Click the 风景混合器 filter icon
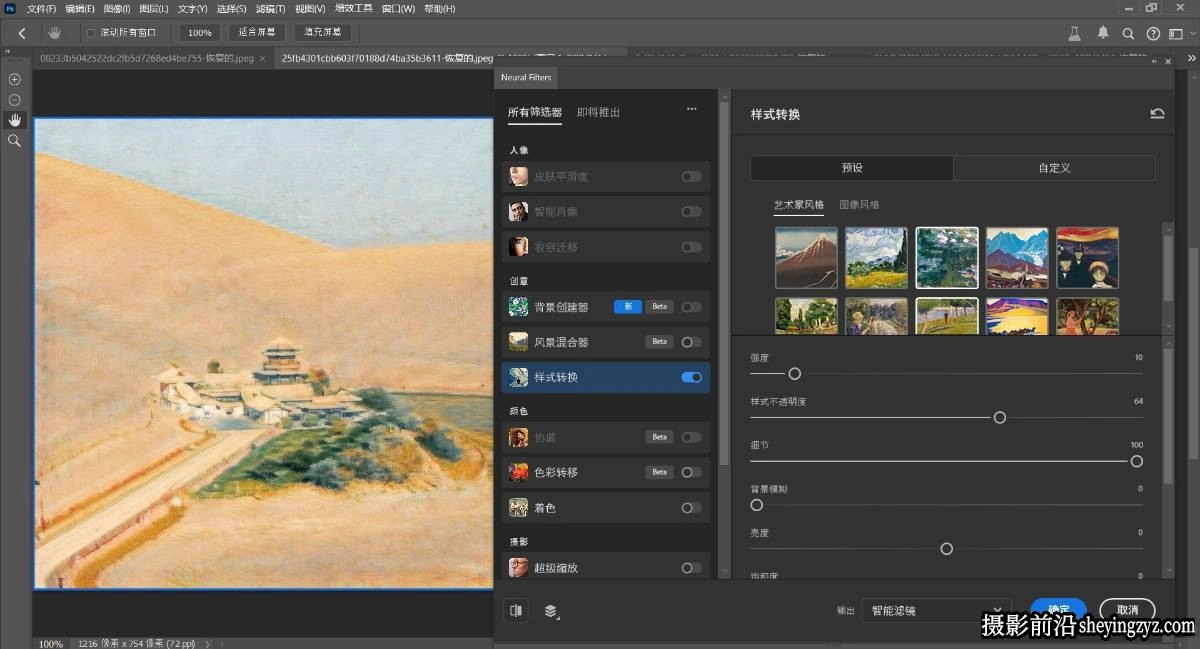The height and width of the screenshot is (649, 1200). [518, 342]
